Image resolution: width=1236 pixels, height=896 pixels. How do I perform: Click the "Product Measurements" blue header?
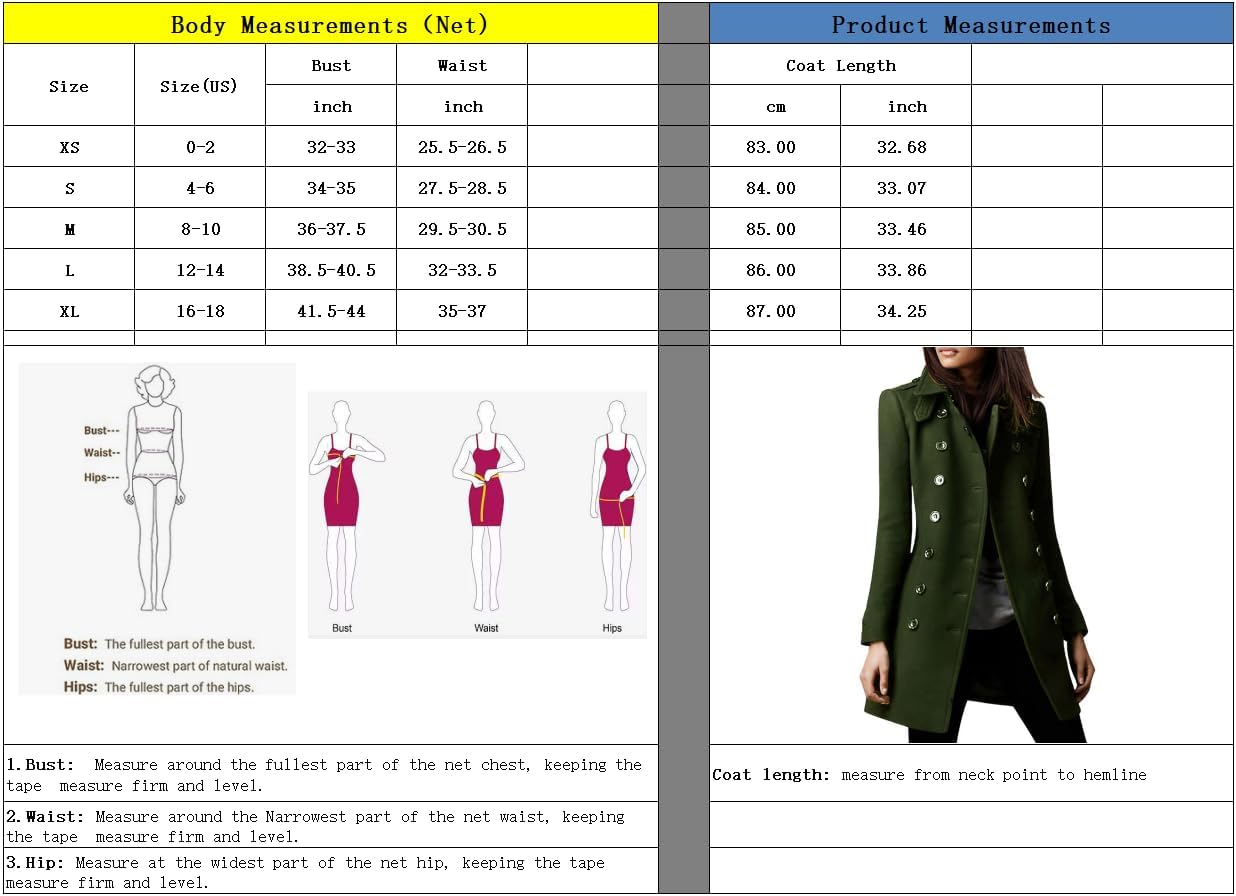coord(971,24)
